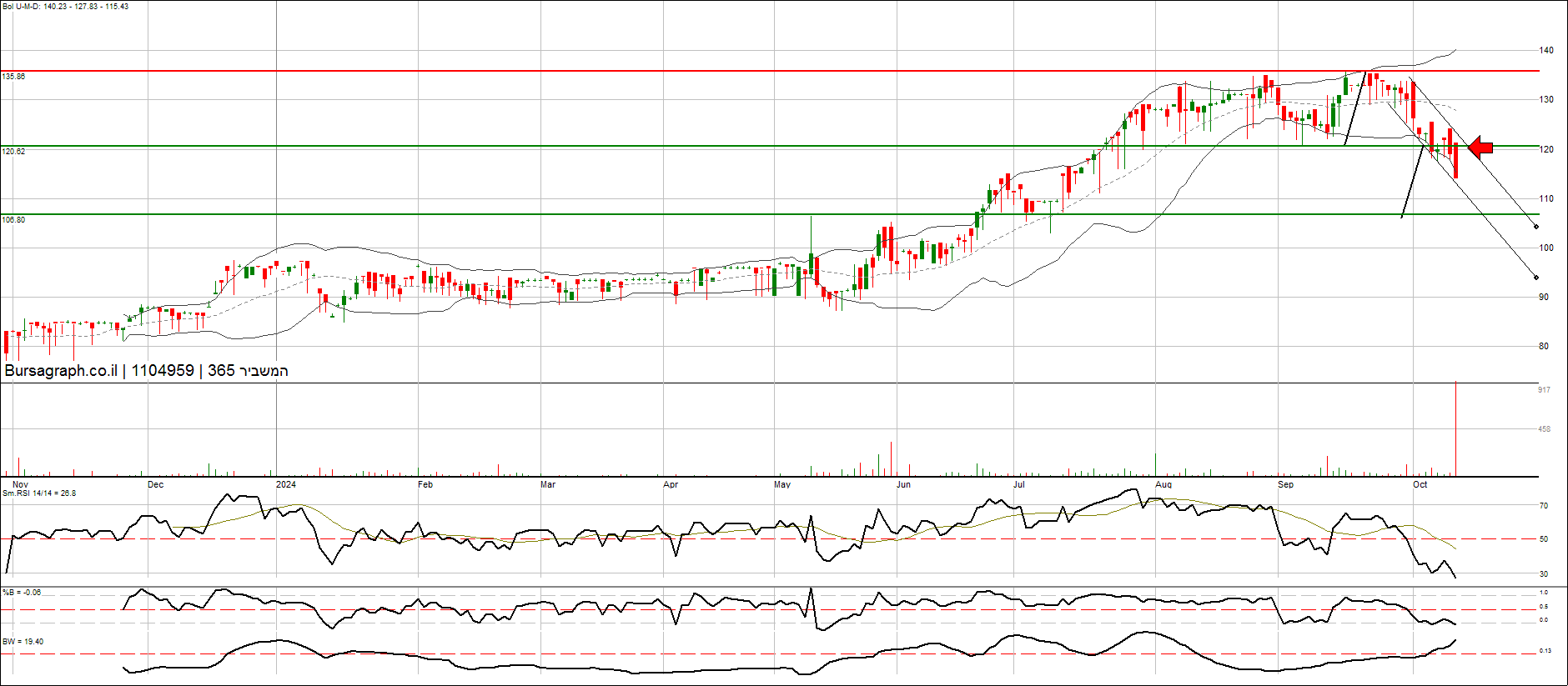Click the 2024 label on the time axis
Screen dimensions: 1568x686
click(x=286, y=484)
